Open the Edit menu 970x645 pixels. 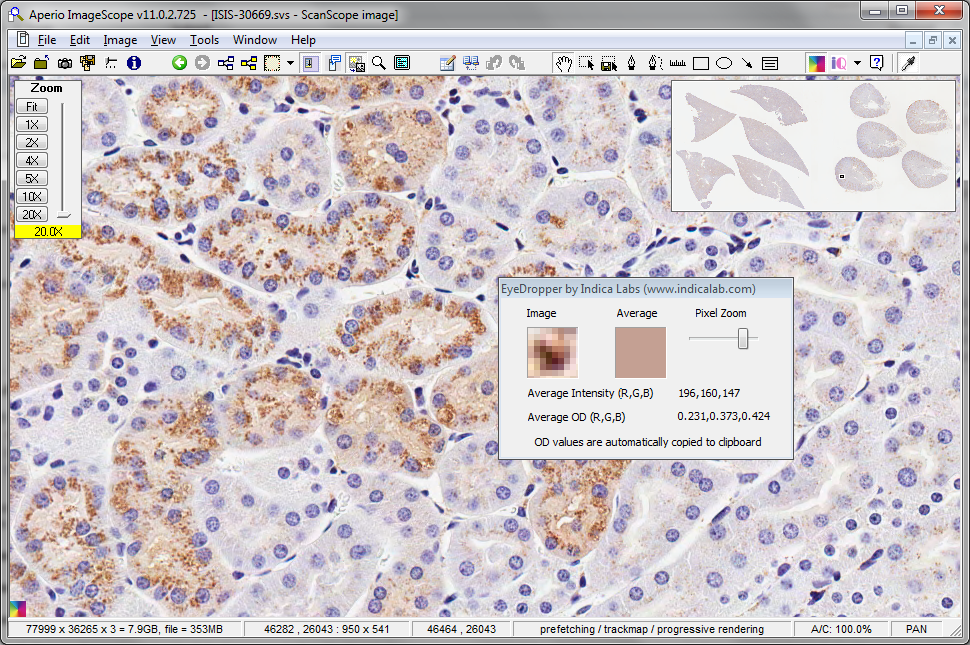coord(80,40)
